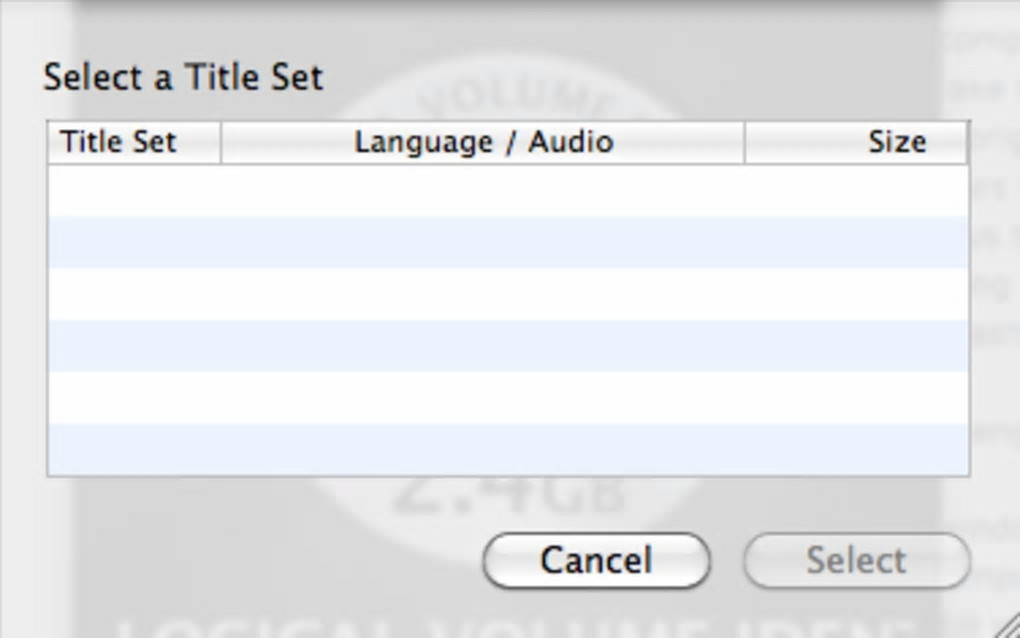This screenshot has height=638, width=1020.
Task: Select the first empty table row
Action: [508, 191]
